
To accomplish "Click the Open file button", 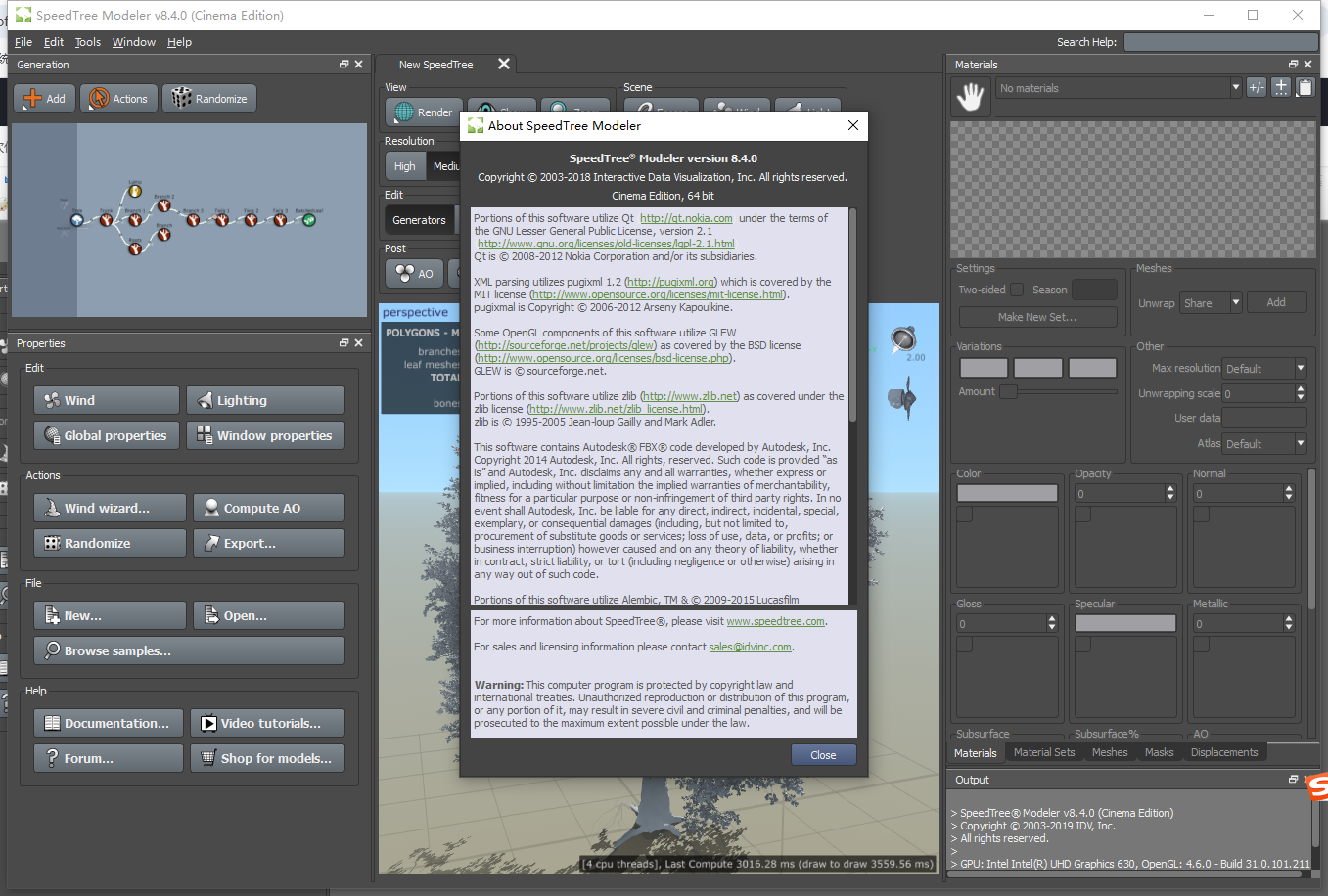I will (269, 615).
